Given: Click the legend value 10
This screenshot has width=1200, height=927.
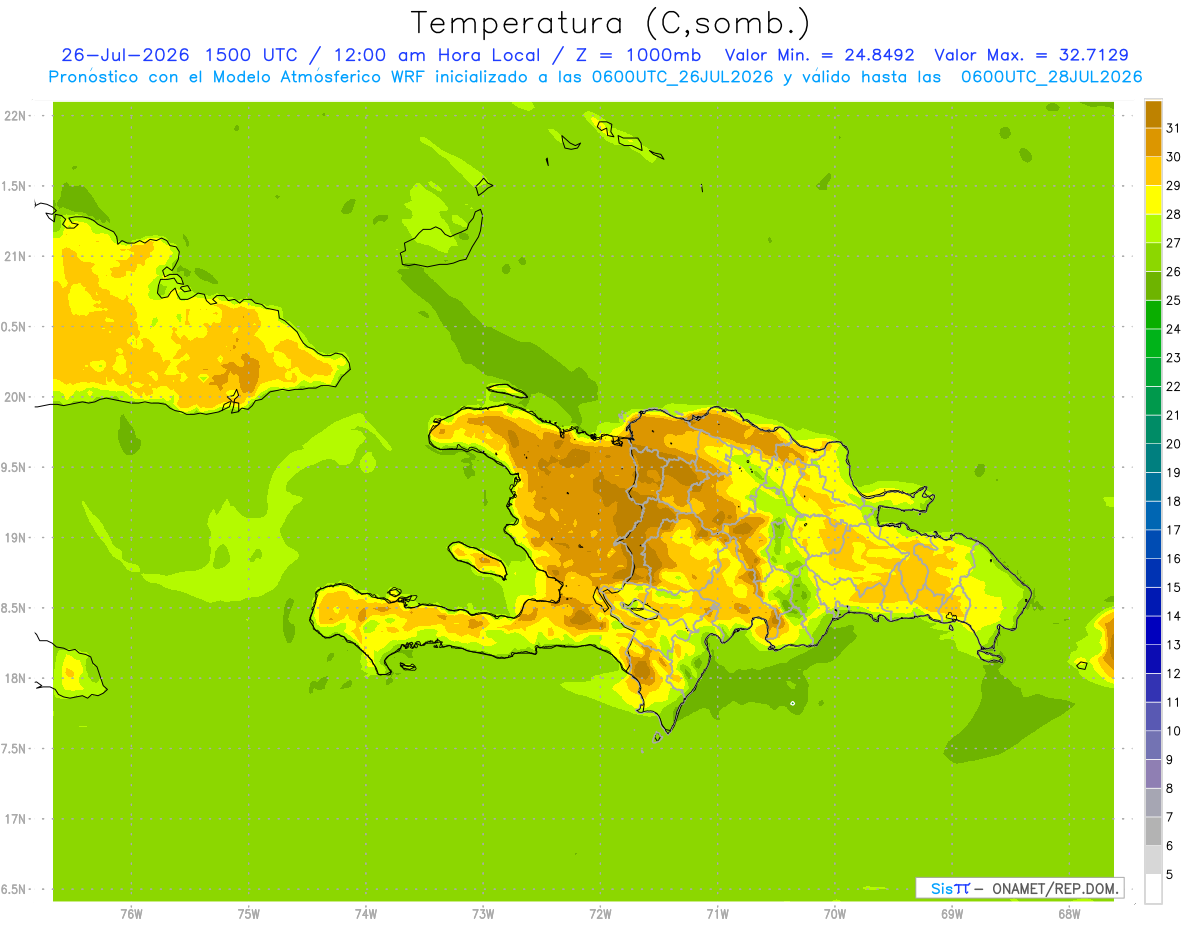Looking at the screenshot, I should click(x=1173, y=731).
